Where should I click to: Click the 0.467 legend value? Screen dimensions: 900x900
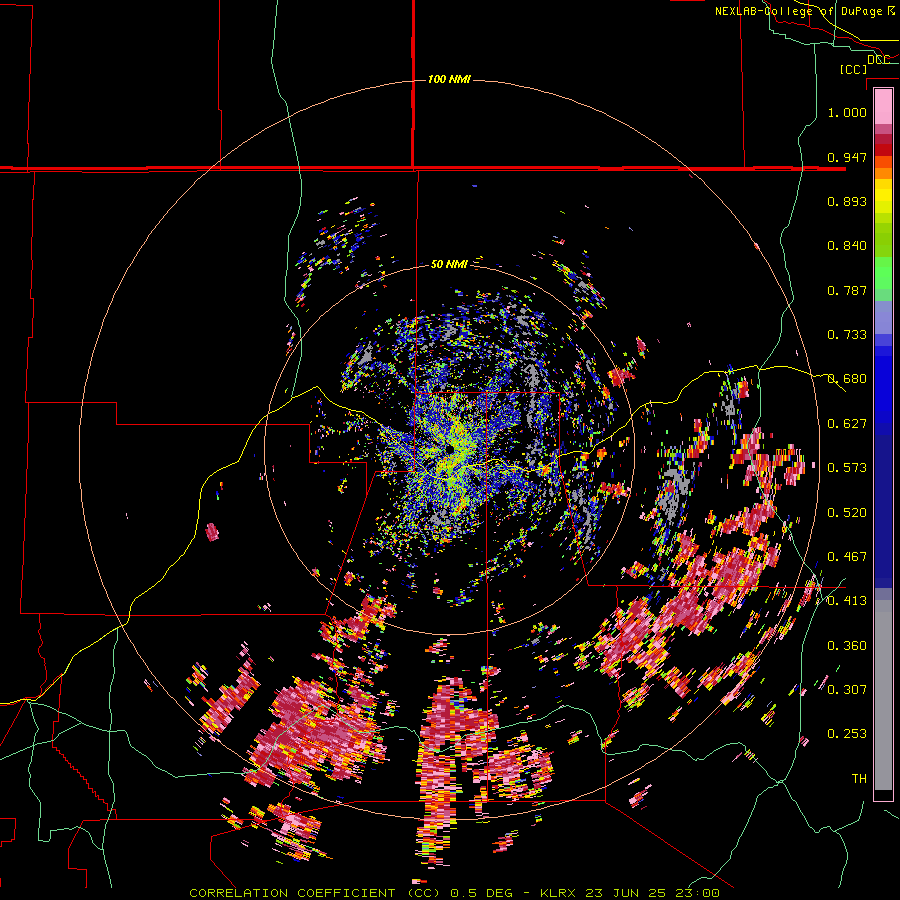click(x=847, y=557)
